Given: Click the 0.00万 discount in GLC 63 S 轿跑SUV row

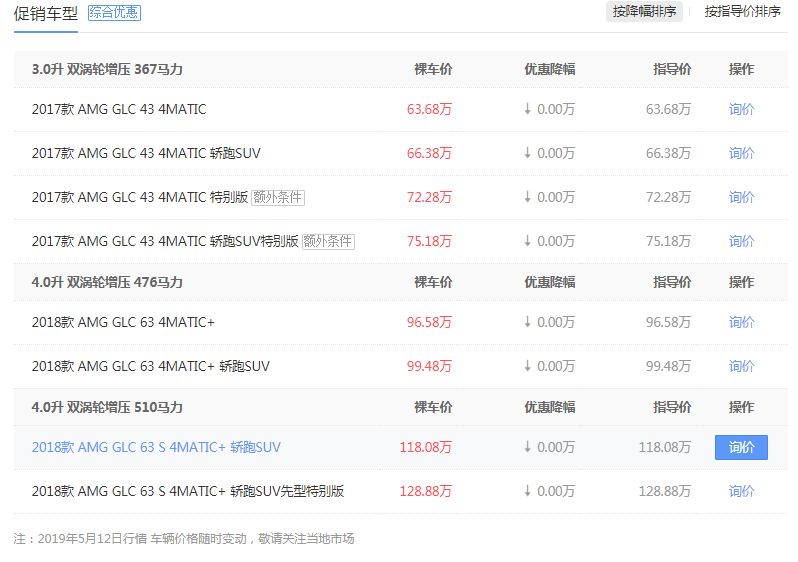Looking at the screenshot, I should 550,447.
